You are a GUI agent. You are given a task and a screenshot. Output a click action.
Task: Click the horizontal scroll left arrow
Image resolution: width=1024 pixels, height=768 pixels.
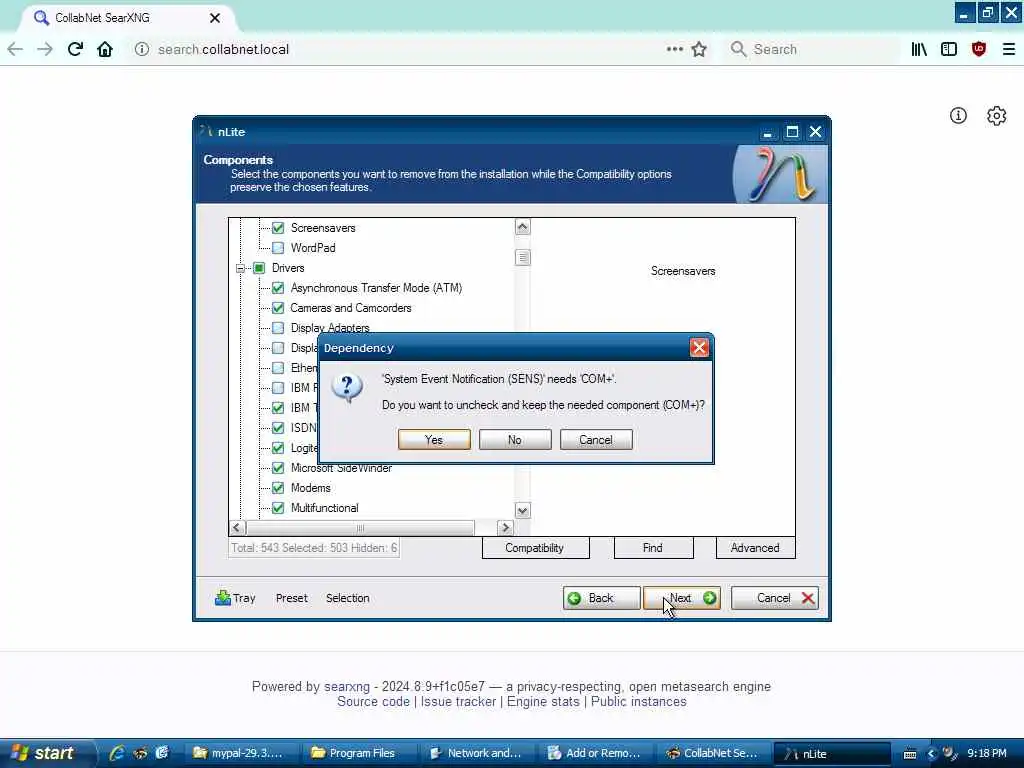237,527
